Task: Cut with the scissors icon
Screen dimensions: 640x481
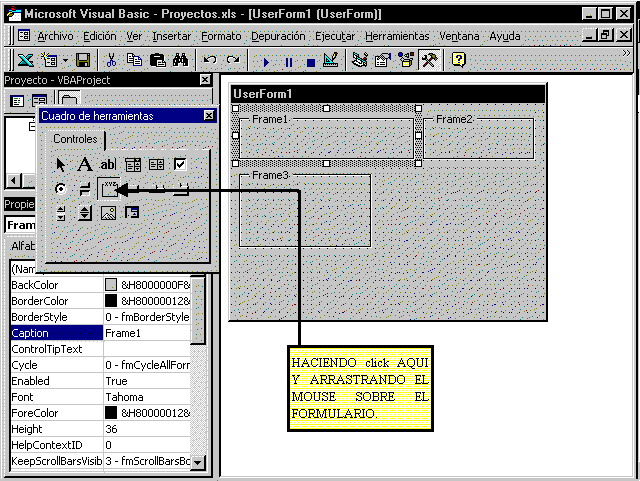Action: (111, 61)
